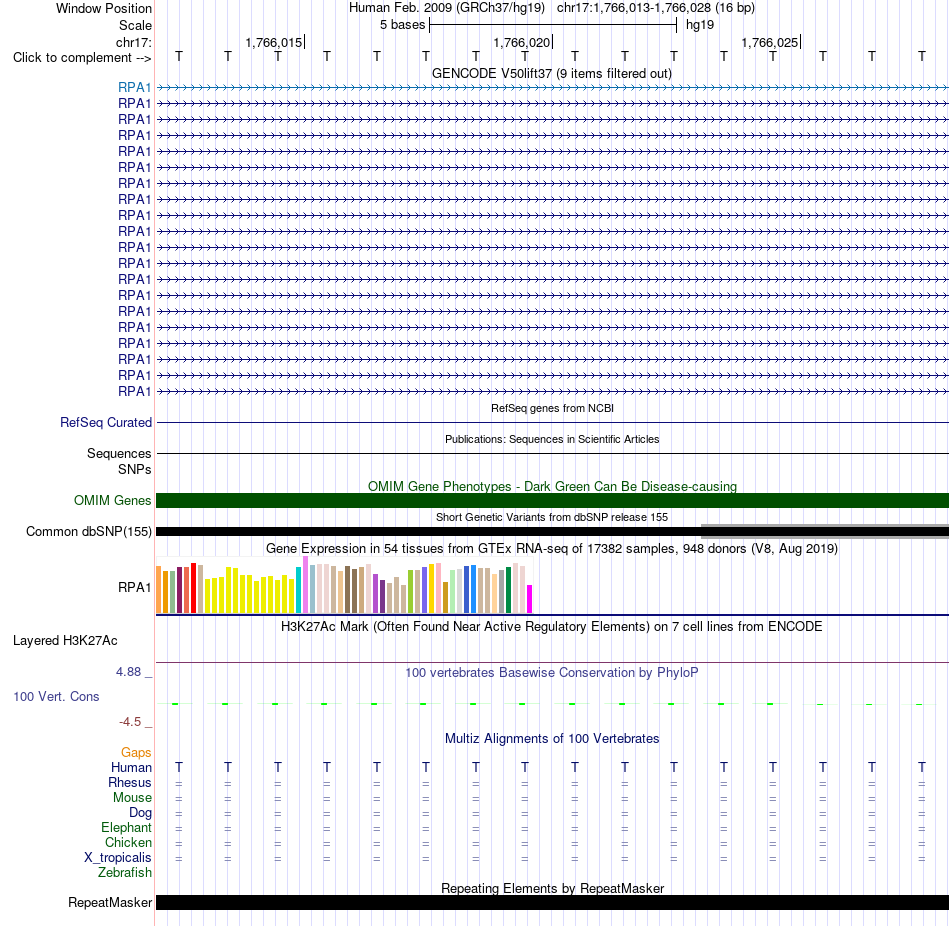Viewport: 950px width, 926px height.
Task: Click the chr17:1,766,013-1,766,028 position text
Action: point(656,8)
